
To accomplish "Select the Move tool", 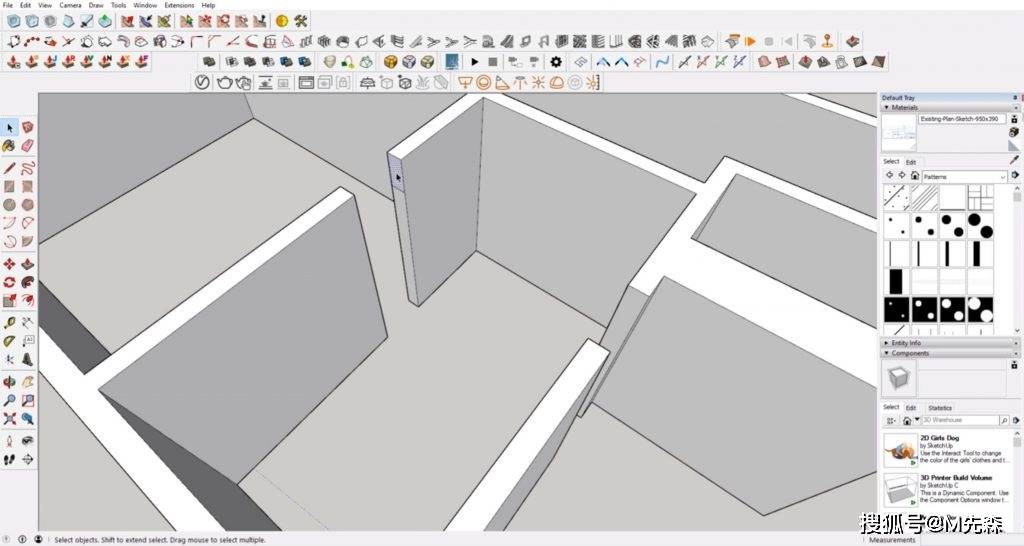I will (x=10, y=264).
